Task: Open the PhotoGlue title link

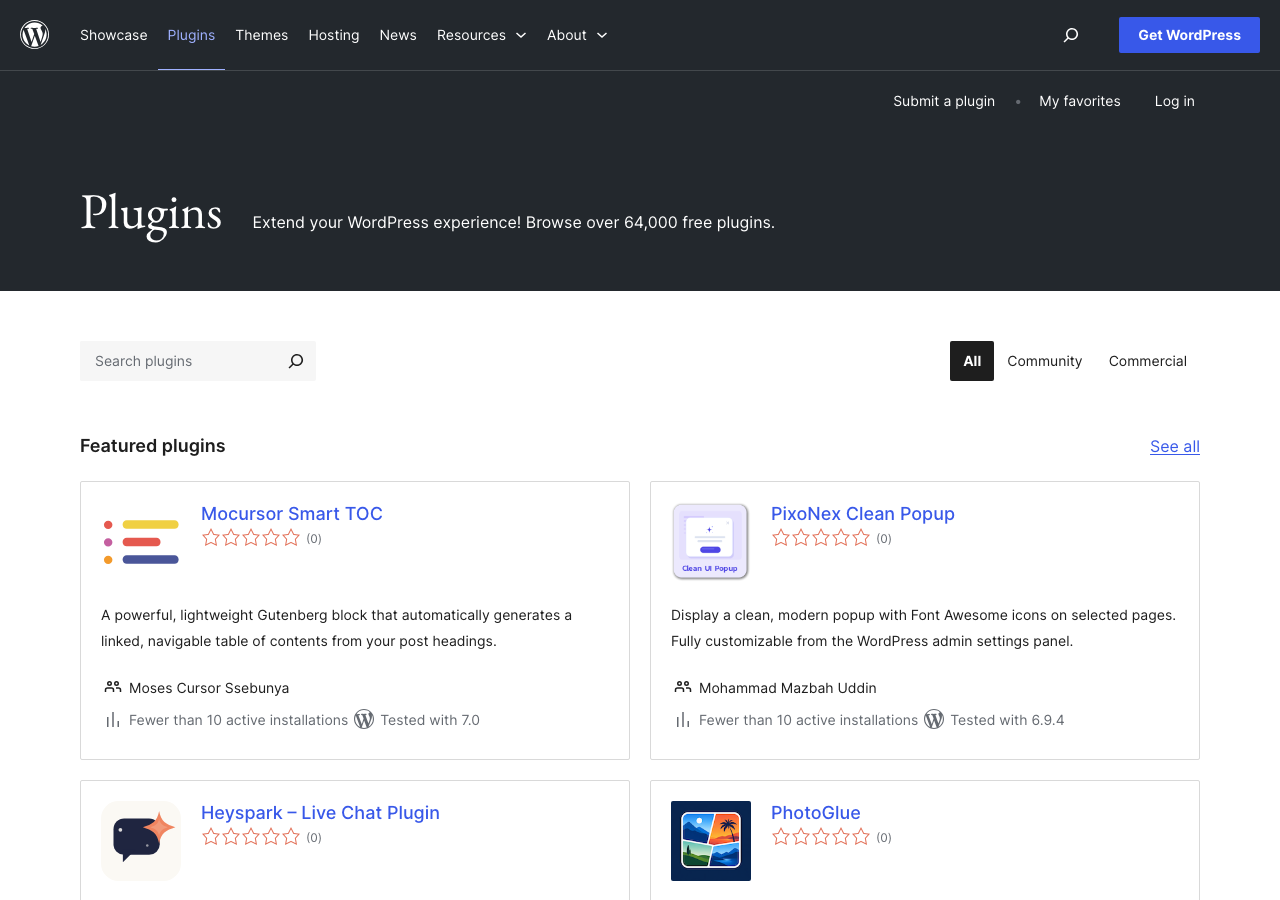Action: point(816,812)
